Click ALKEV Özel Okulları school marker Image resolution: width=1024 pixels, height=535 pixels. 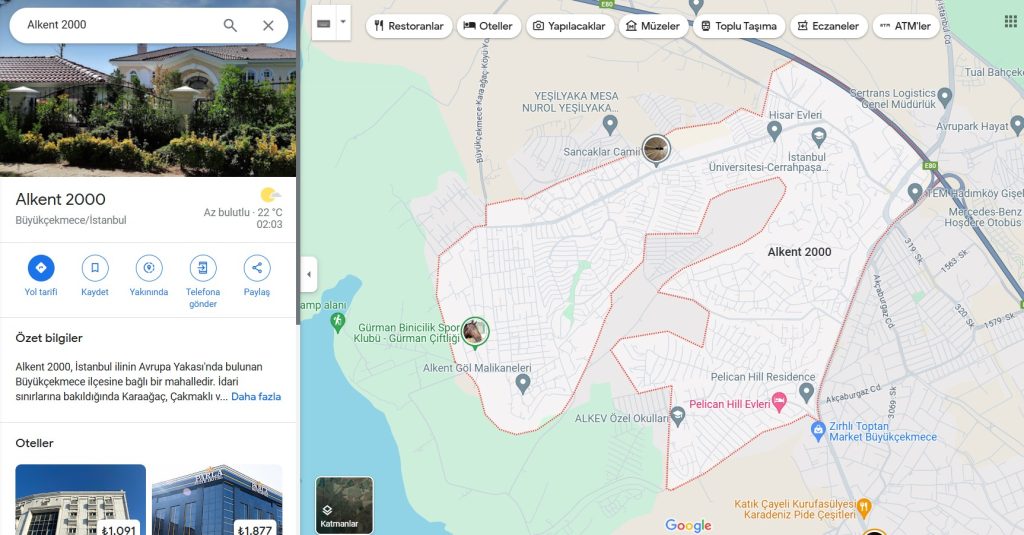tap(678, 416)
